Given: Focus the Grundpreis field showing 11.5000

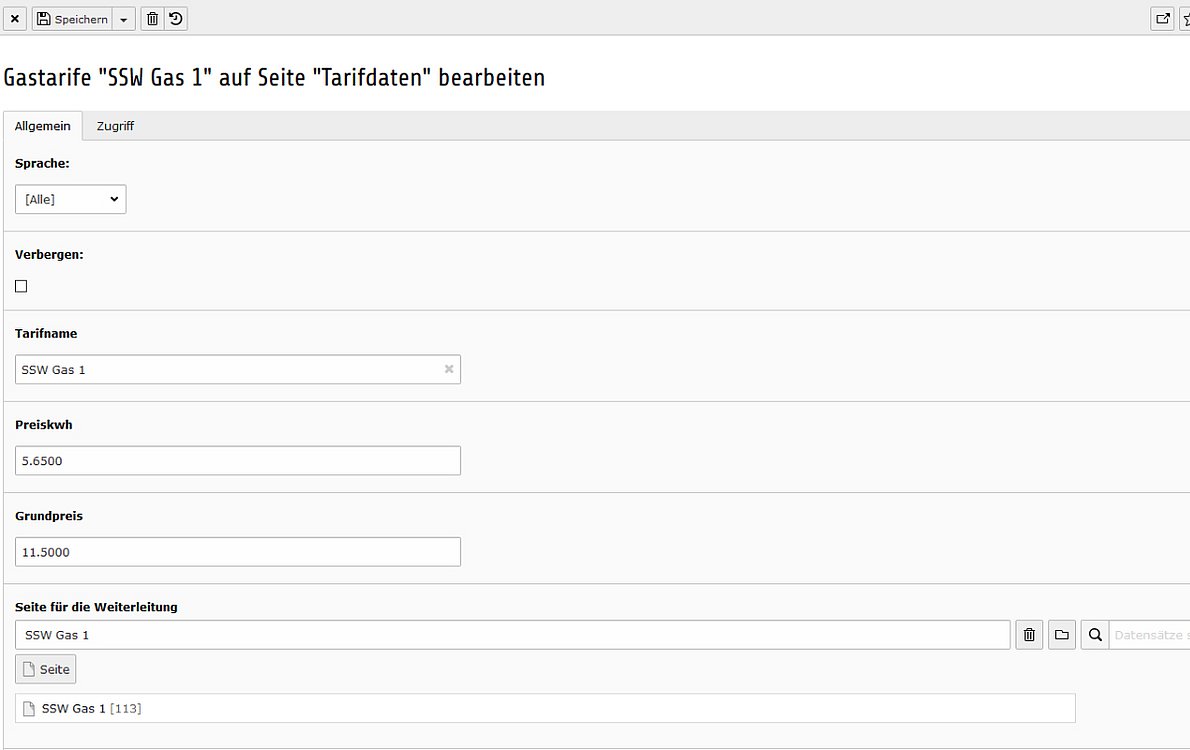Looking at the screenshot, I should pyautogui.click(x=238, y=552).
